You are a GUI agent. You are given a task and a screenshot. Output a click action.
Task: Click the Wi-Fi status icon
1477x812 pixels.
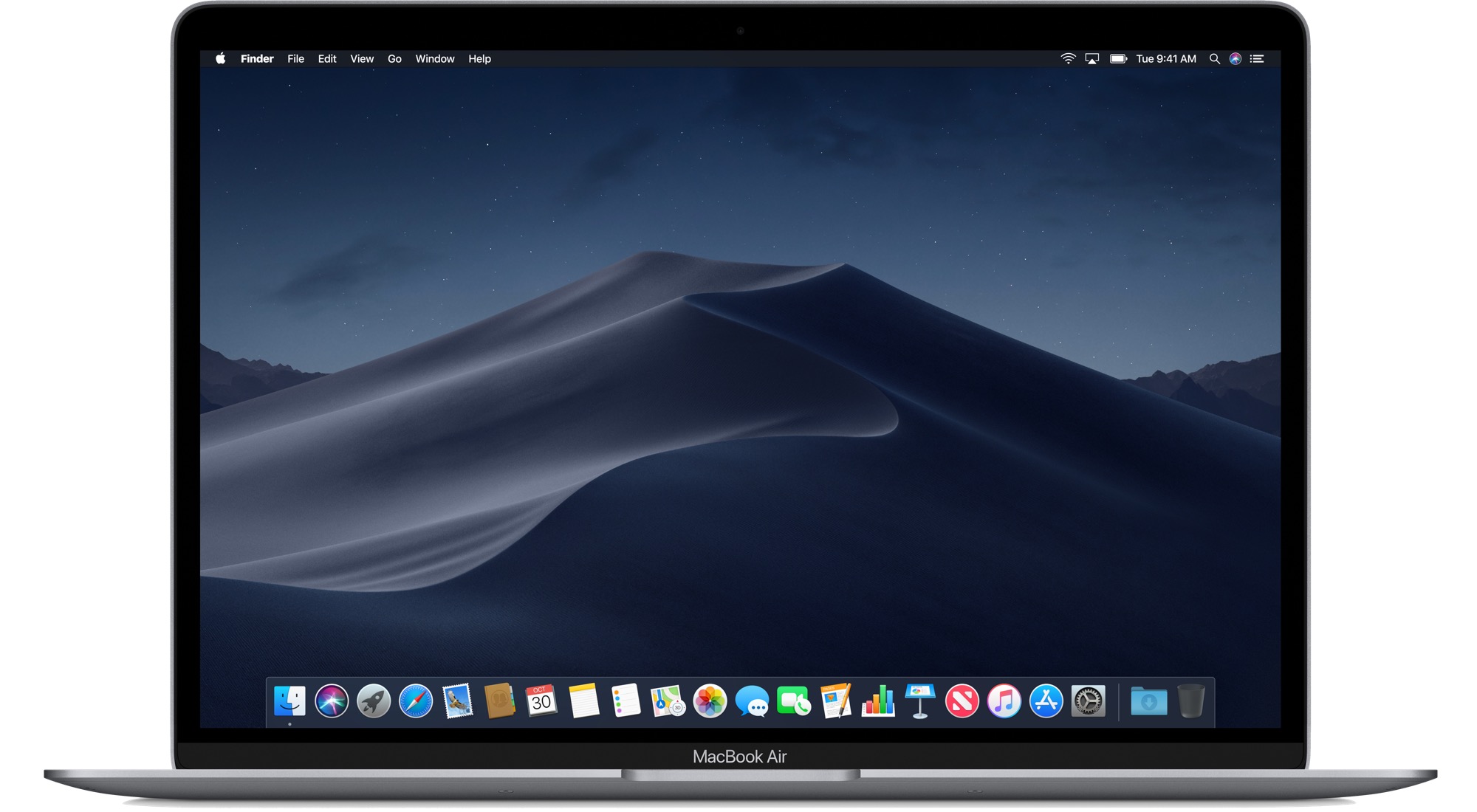1068,58
